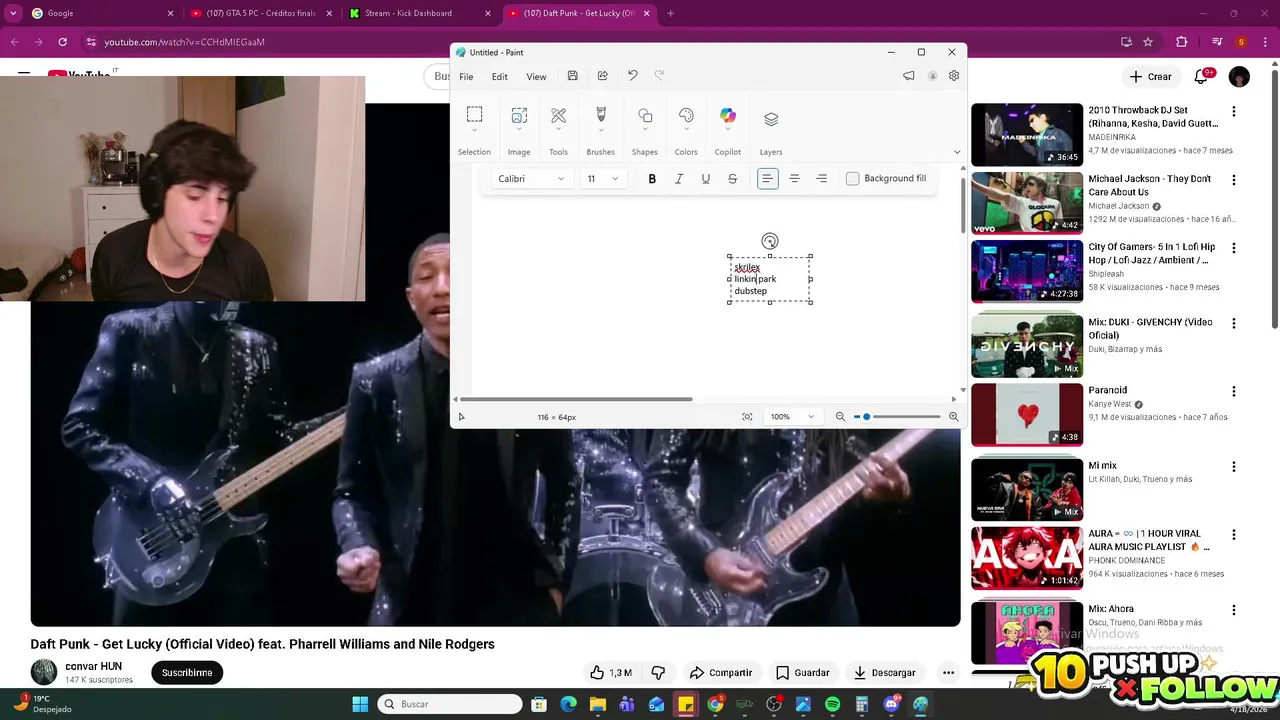1280x720 pixels.
Task: Open the convar HUN channel link
Action: point(94,666)
